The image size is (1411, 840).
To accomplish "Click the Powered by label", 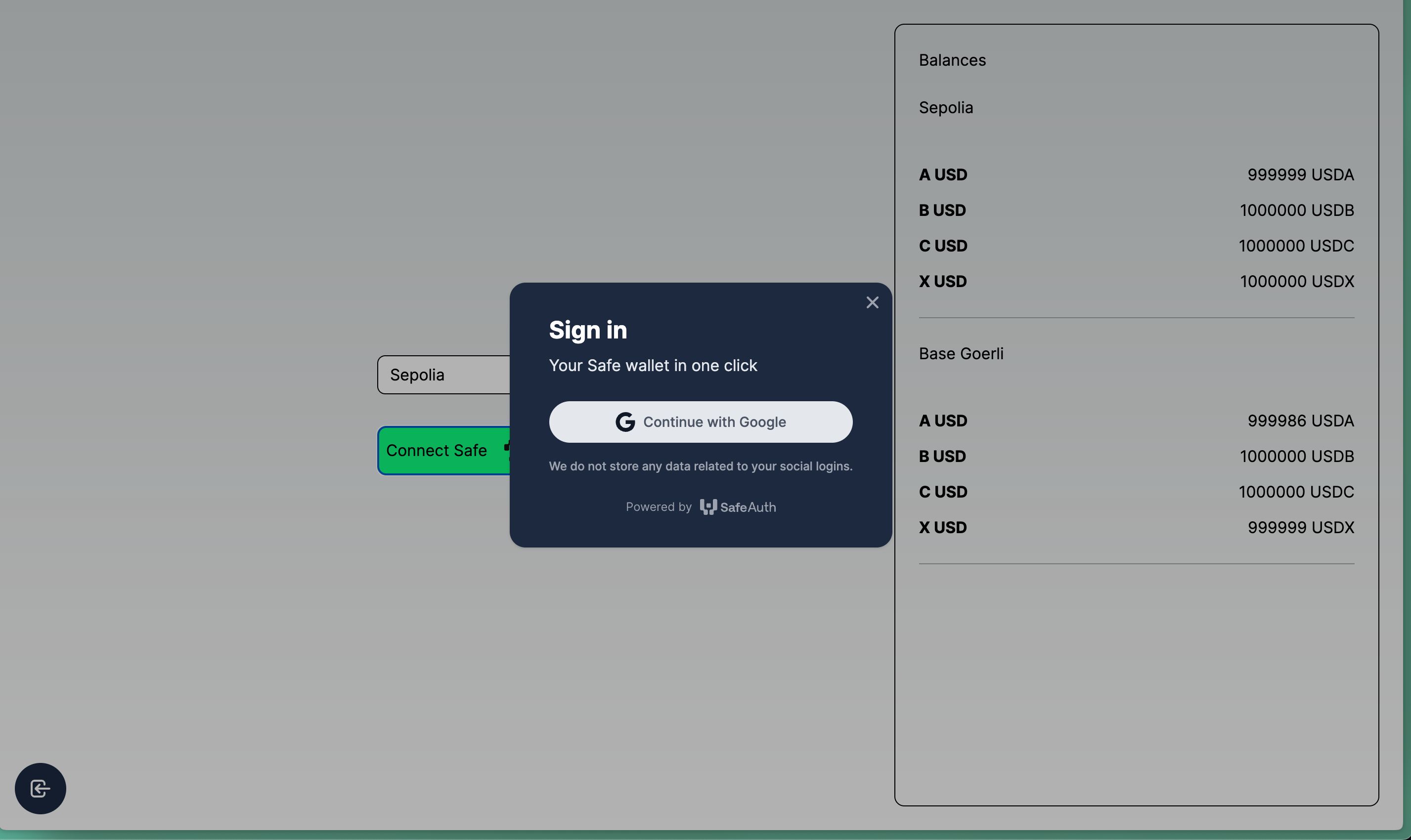I will [659, 506].
